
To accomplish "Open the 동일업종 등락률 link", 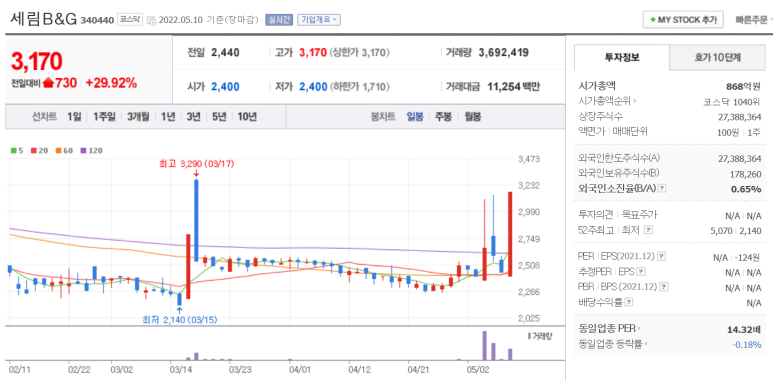I will [x=612, y=344].
